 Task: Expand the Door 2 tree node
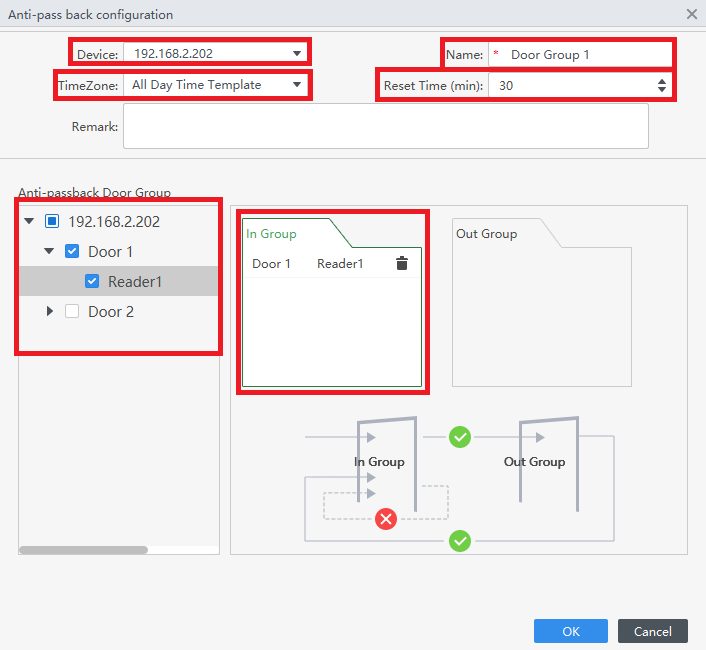coord(49,312)
